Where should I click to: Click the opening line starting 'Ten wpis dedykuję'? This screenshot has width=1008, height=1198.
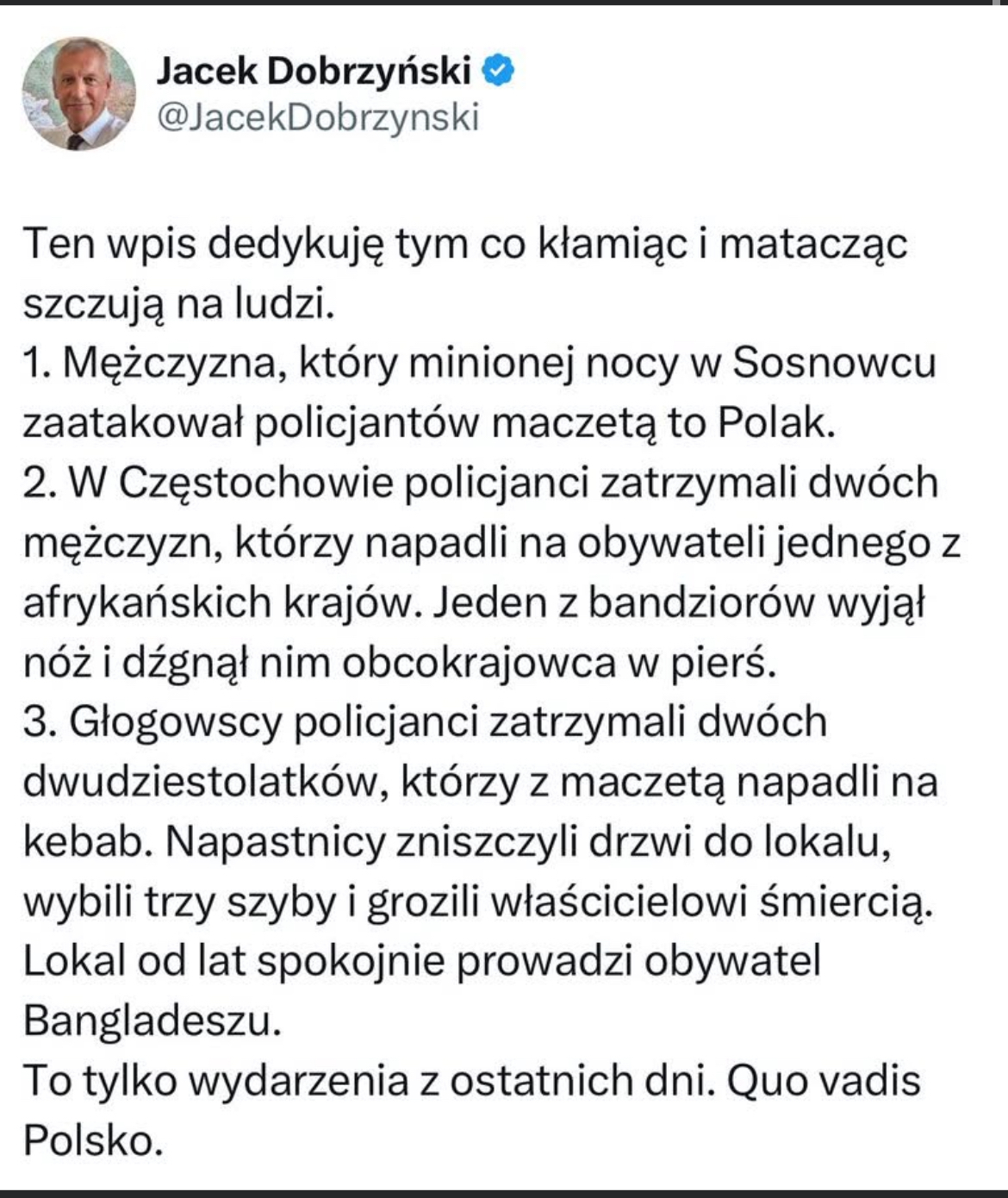(465, 244)
